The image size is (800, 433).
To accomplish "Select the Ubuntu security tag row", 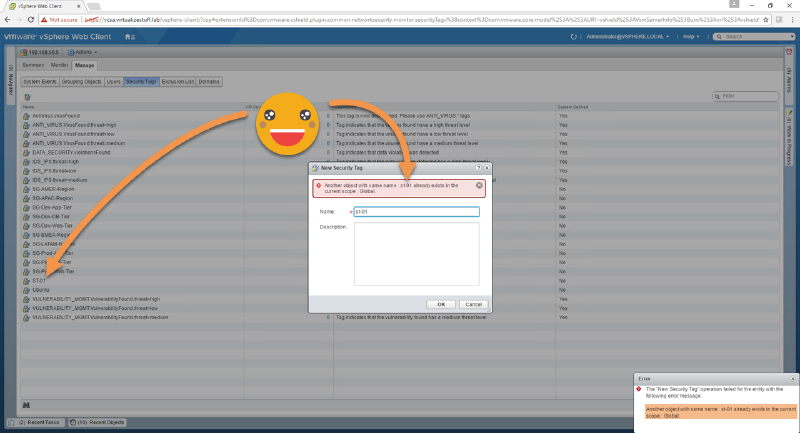I will [x=401, y=290].
